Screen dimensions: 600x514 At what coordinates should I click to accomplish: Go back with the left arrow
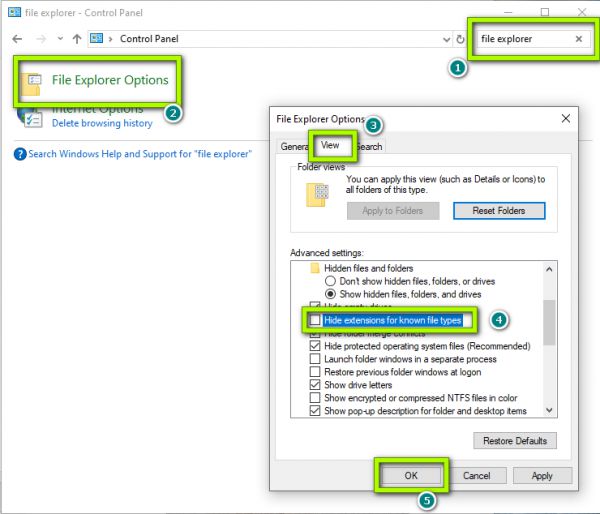pyautogui.click(x=17, y=39)
